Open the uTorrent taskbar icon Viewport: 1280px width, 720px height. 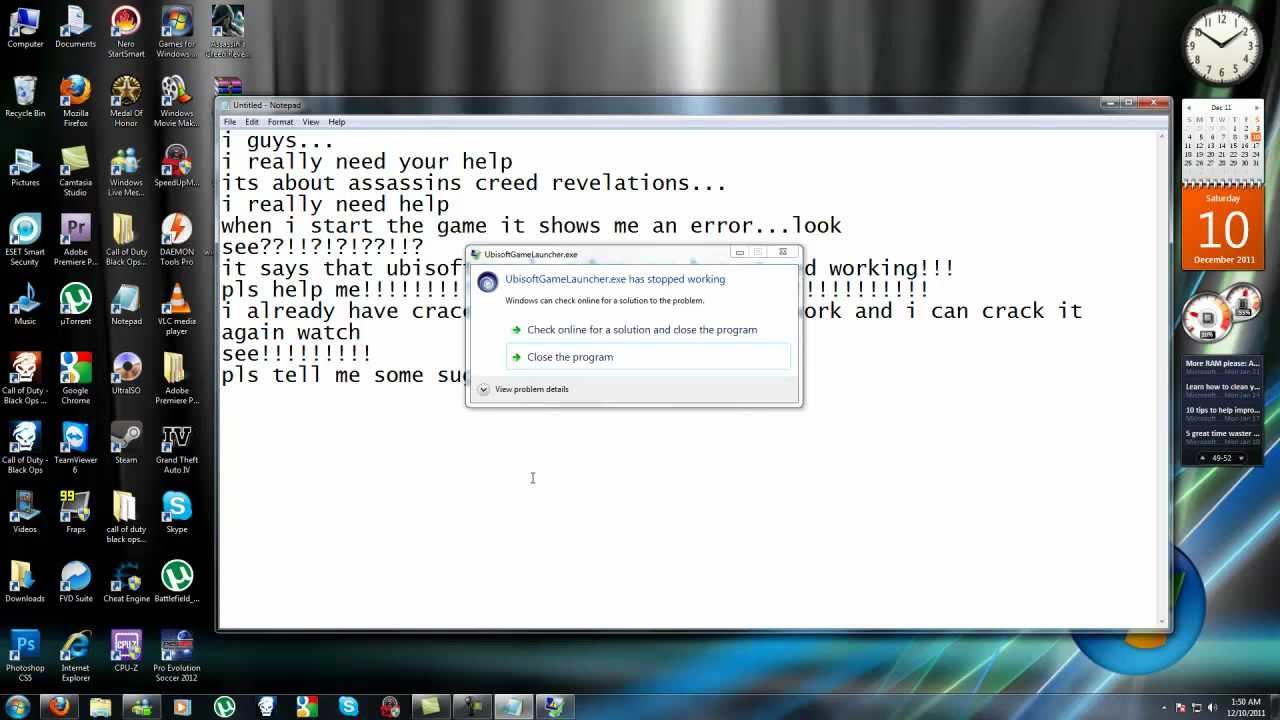(x=224, y=706)
